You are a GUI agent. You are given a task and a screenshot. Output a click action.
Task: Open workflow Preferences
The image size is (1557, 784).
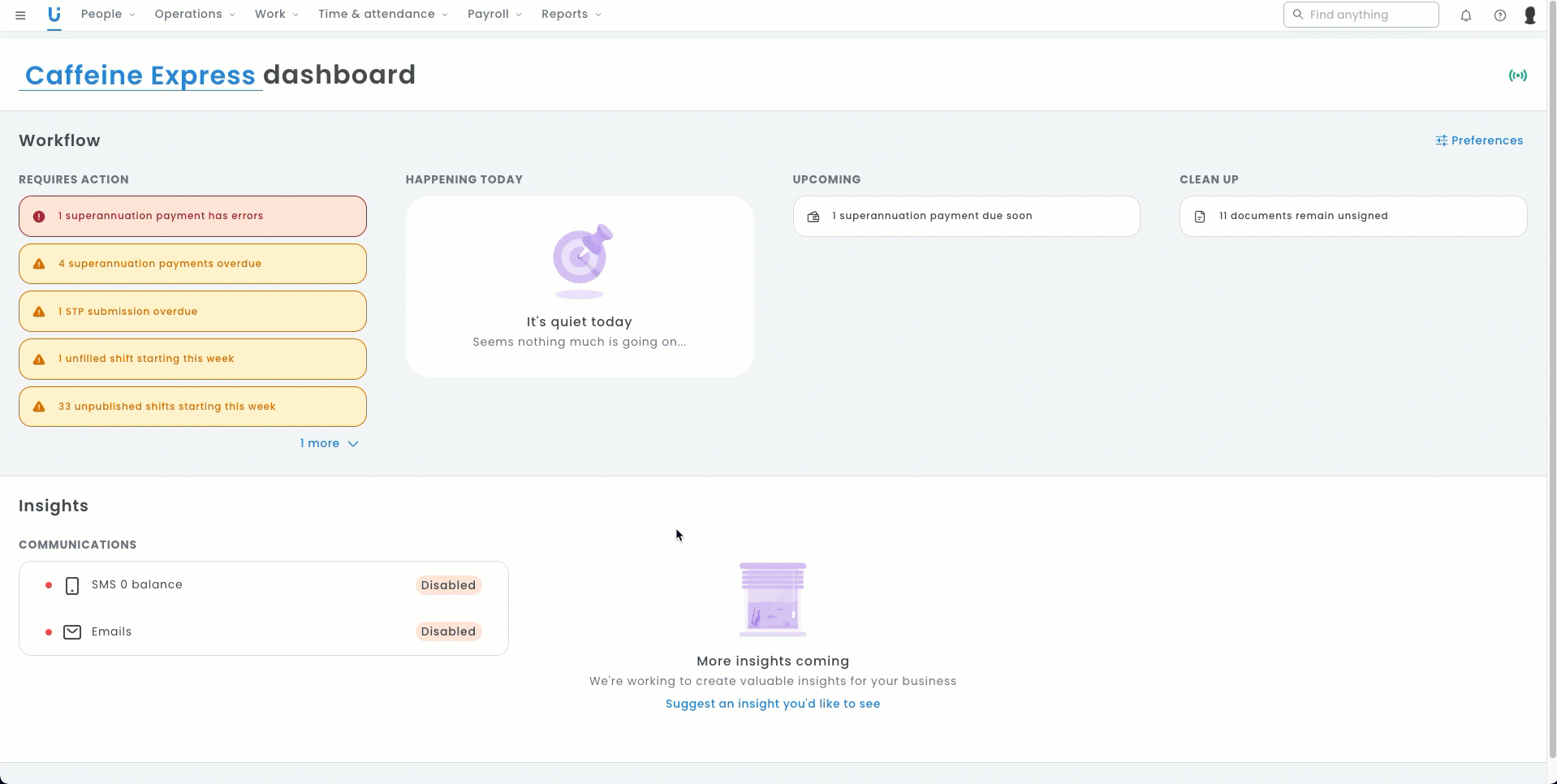1479,140
